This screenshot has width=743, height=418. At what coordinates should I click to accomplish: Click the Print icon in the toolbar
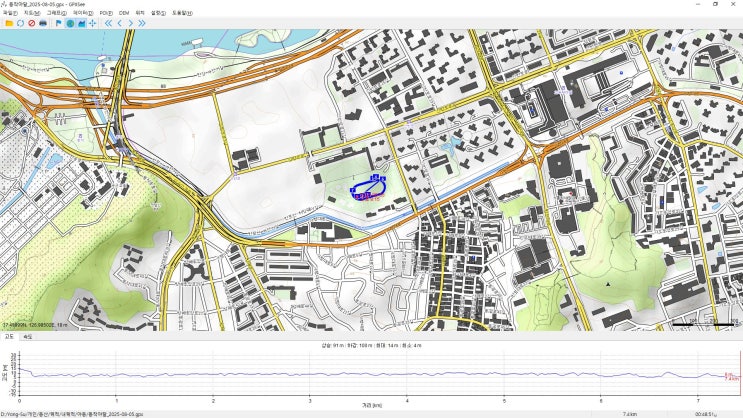43,23
